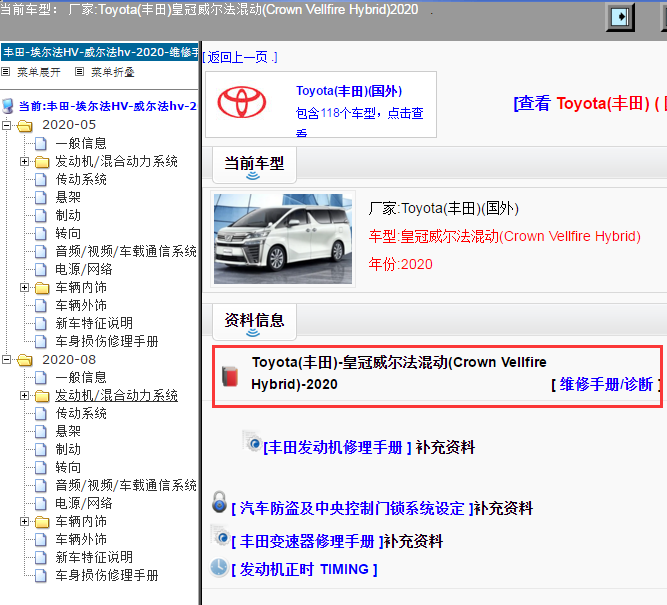This screenshot has height=605, width=667.
Task: Click the 2020-05 folder icon
Action: pyautogui.click(x=25, y=126)
